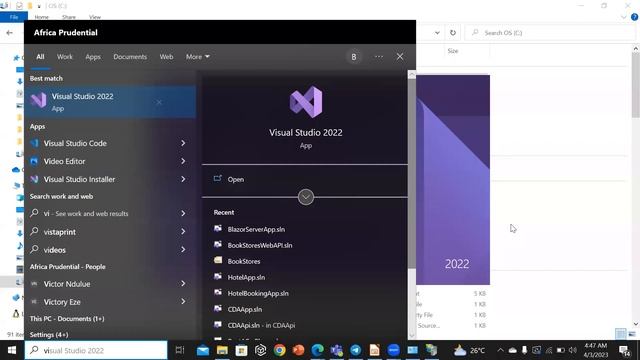The image size is (640, 360).
Task: Open Microsoft Teams from taskbar
Action: 337,350
